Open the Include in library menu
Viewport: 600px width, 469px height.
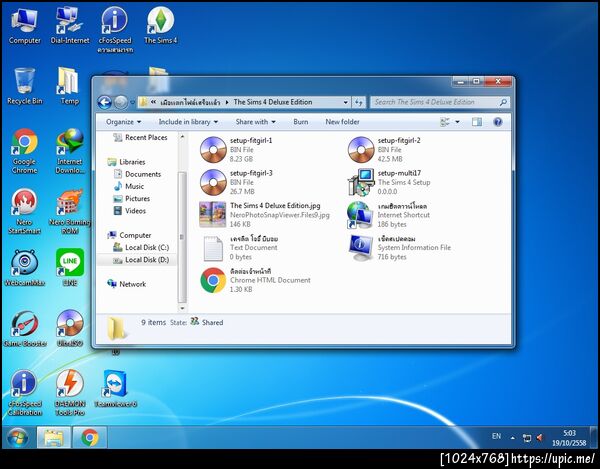click(188, 122)
